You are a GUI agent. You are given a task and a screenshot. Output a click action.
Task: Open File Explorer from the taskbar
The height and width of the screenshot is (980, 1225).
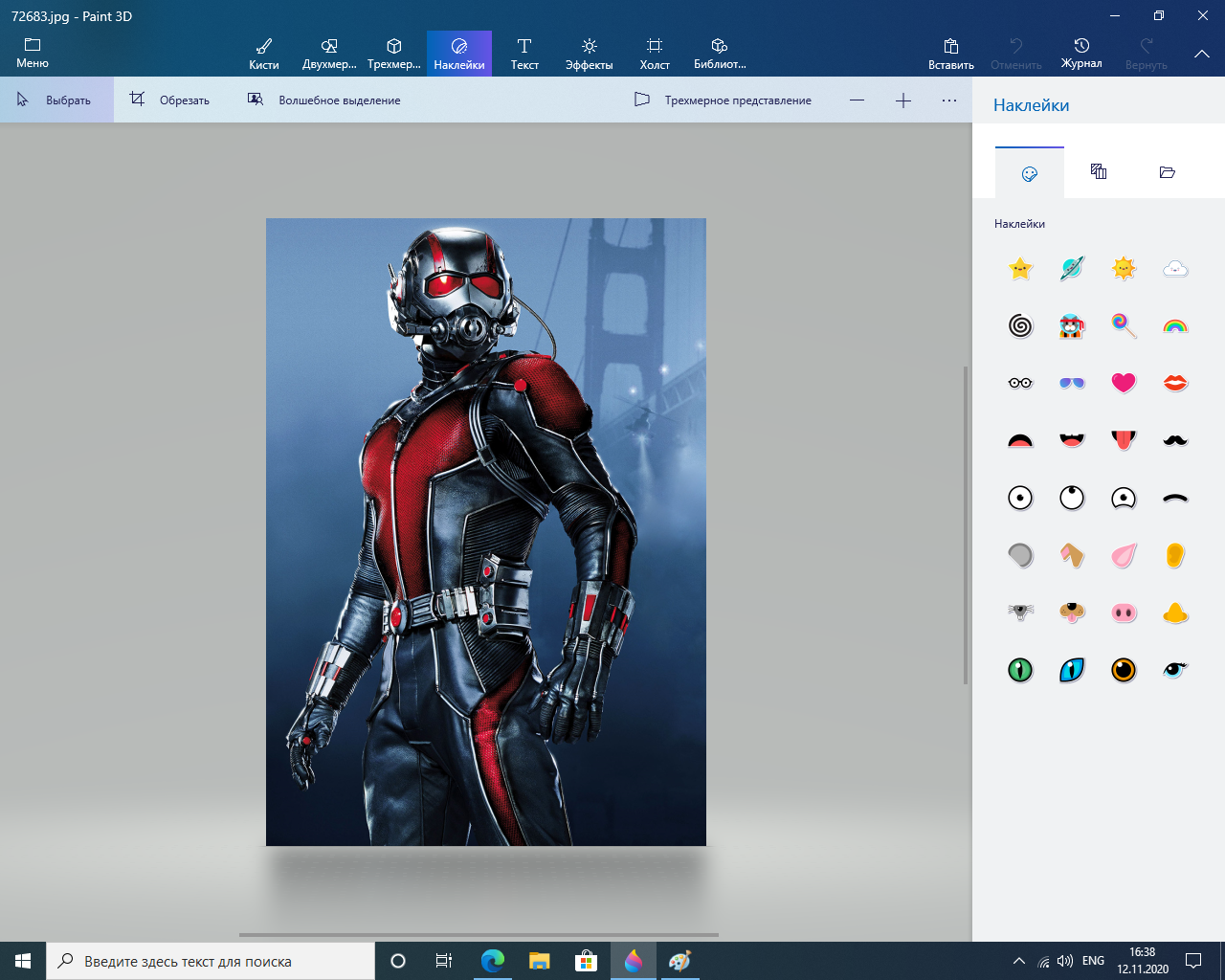[540, 961]
